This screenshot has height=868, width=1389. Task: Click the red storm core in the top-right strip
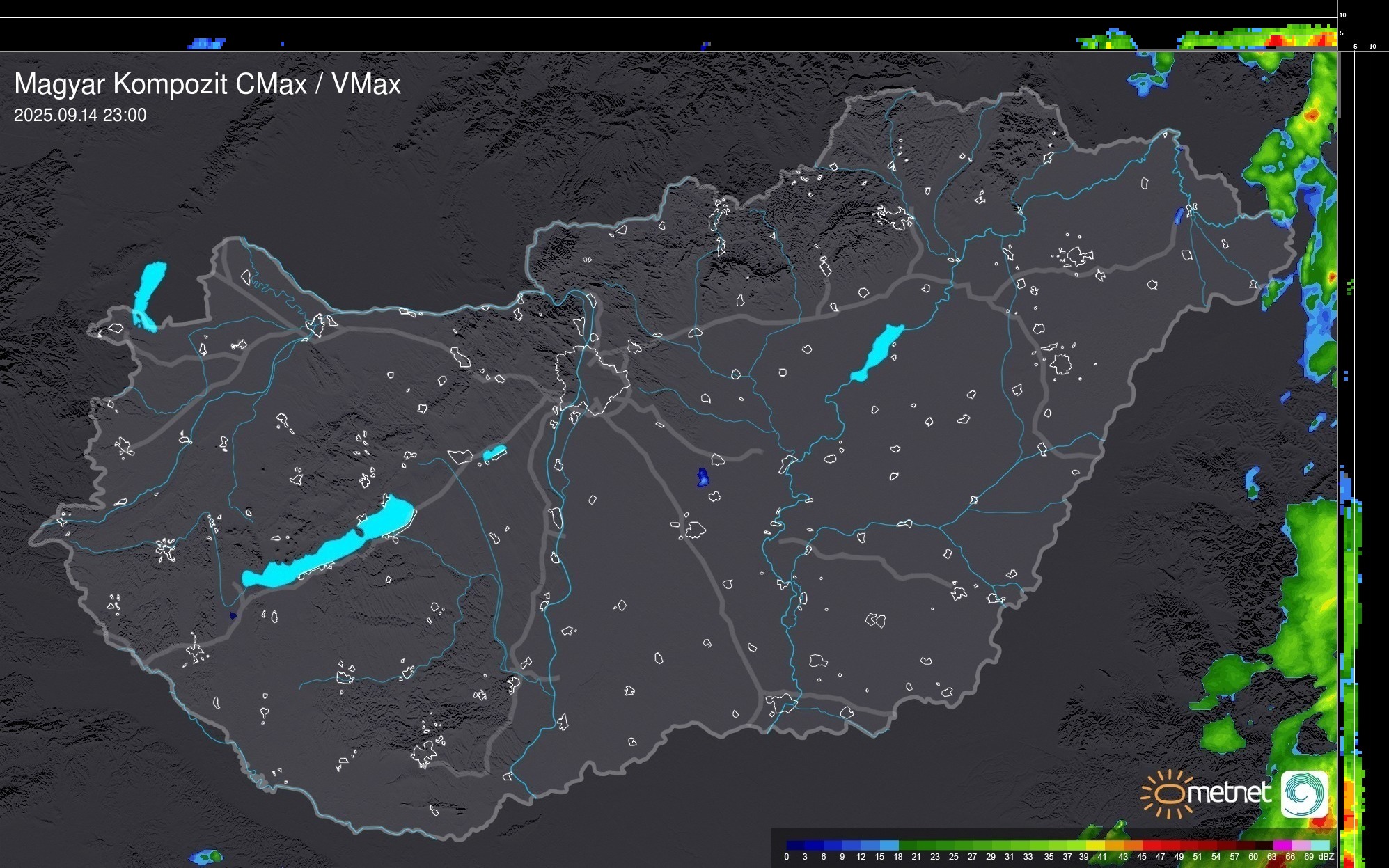coord(1276,42)
